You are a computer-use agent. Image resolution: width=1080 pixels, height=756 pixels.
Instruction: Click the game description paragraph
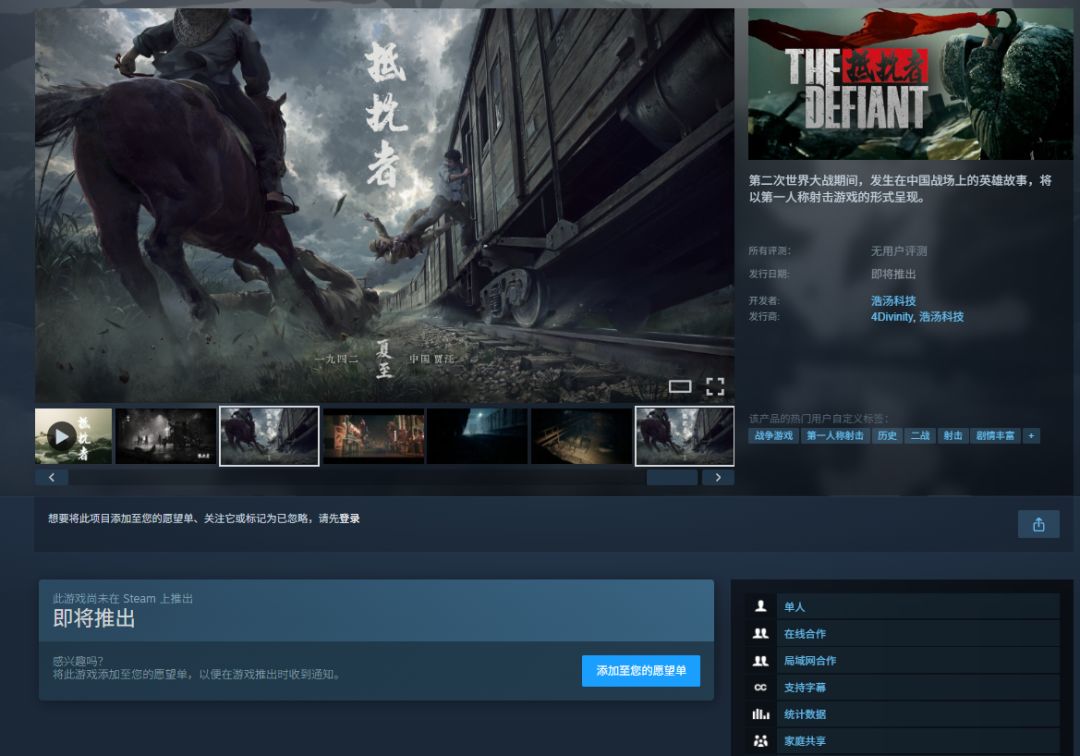click(x=900, y=189)
